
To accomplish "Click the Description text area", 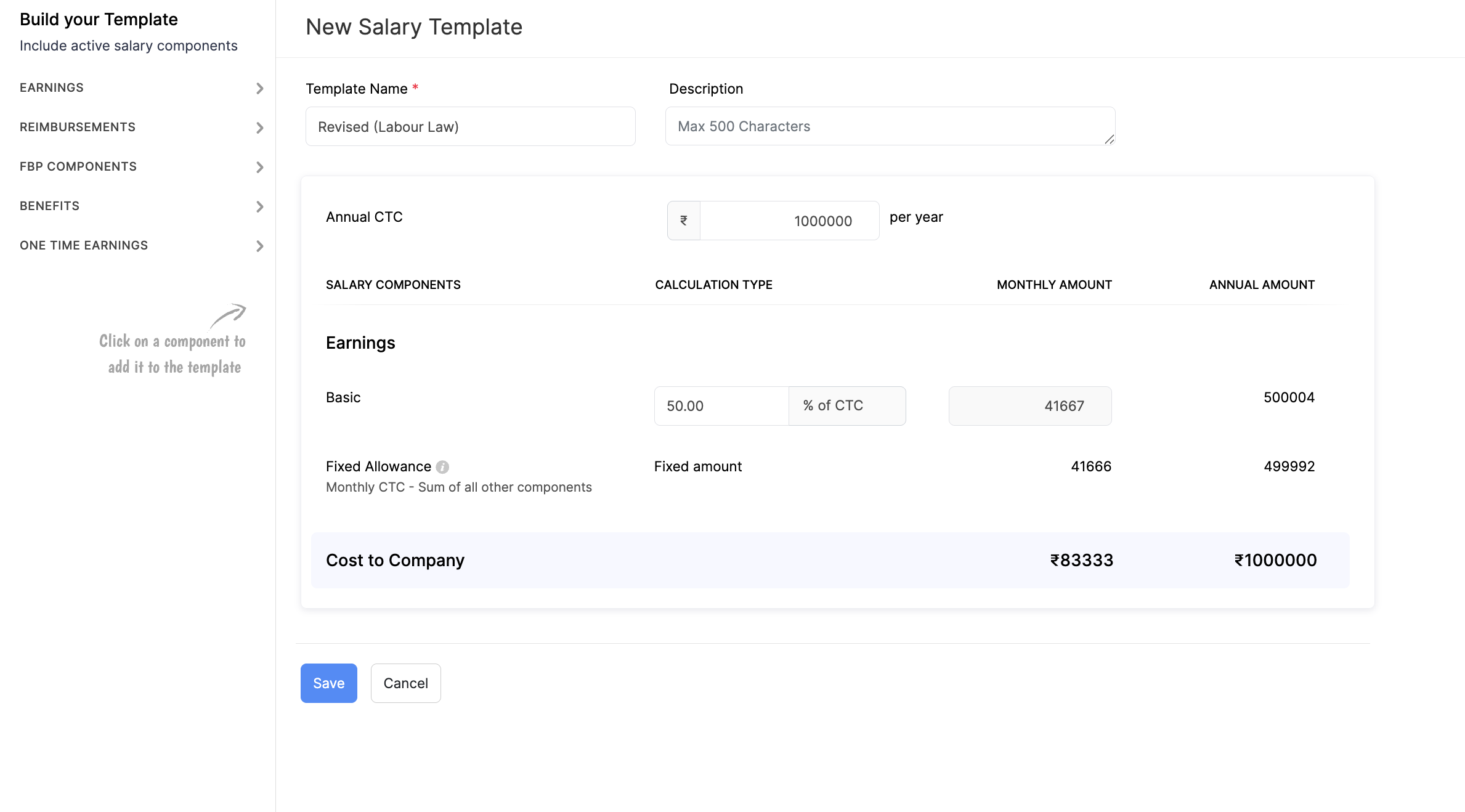I will pyautogui.click(x=890, y=126).
